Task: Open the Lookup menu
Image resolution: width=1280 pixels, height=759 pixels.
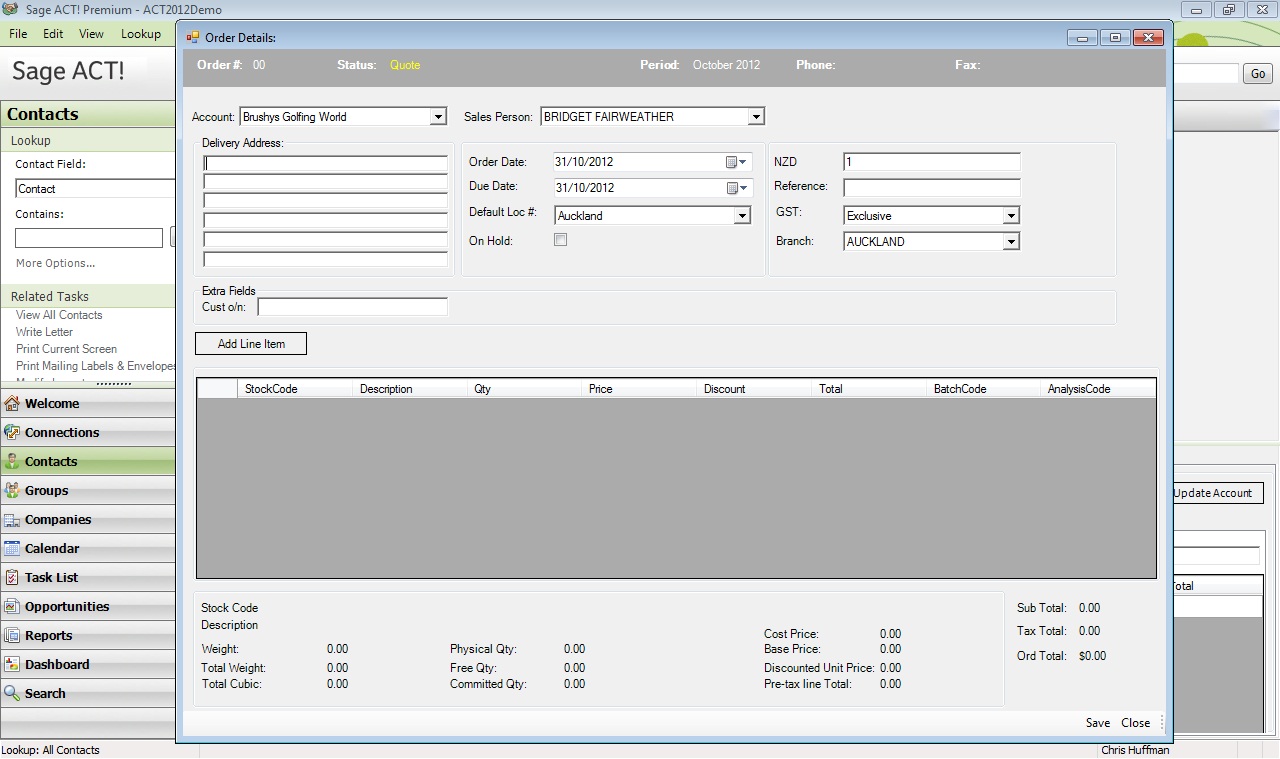Action: pos(141,34)
